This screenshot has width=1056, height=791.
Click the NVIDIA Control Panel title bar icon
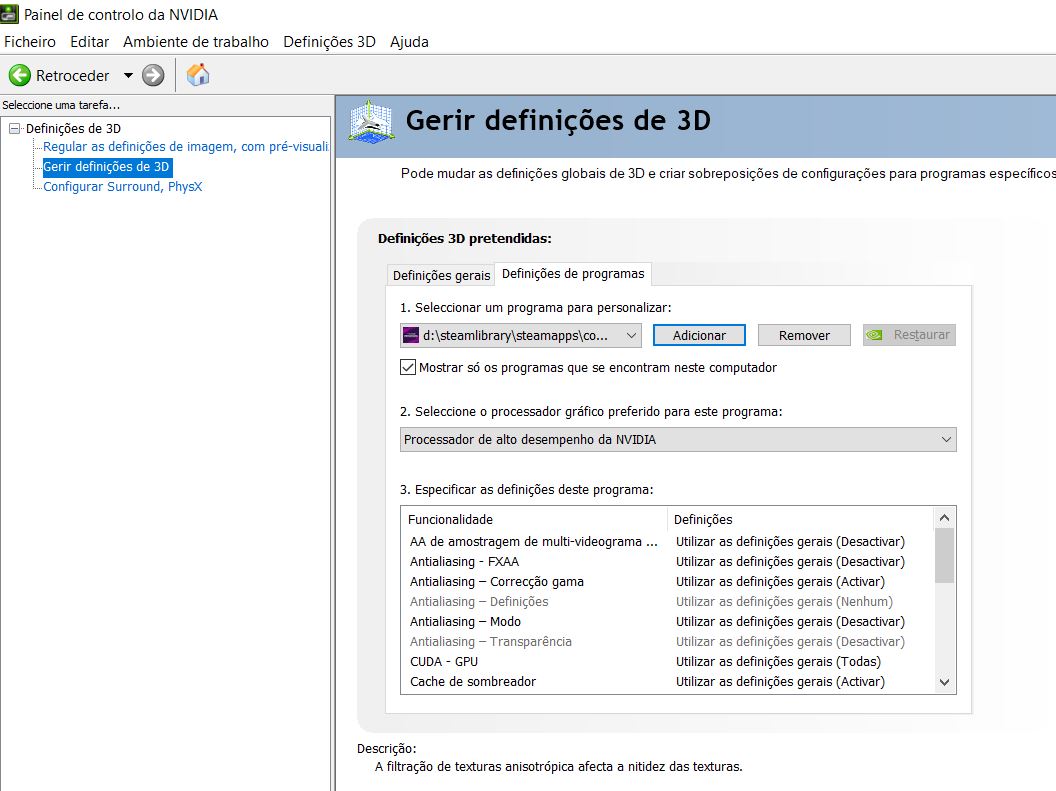10,15
